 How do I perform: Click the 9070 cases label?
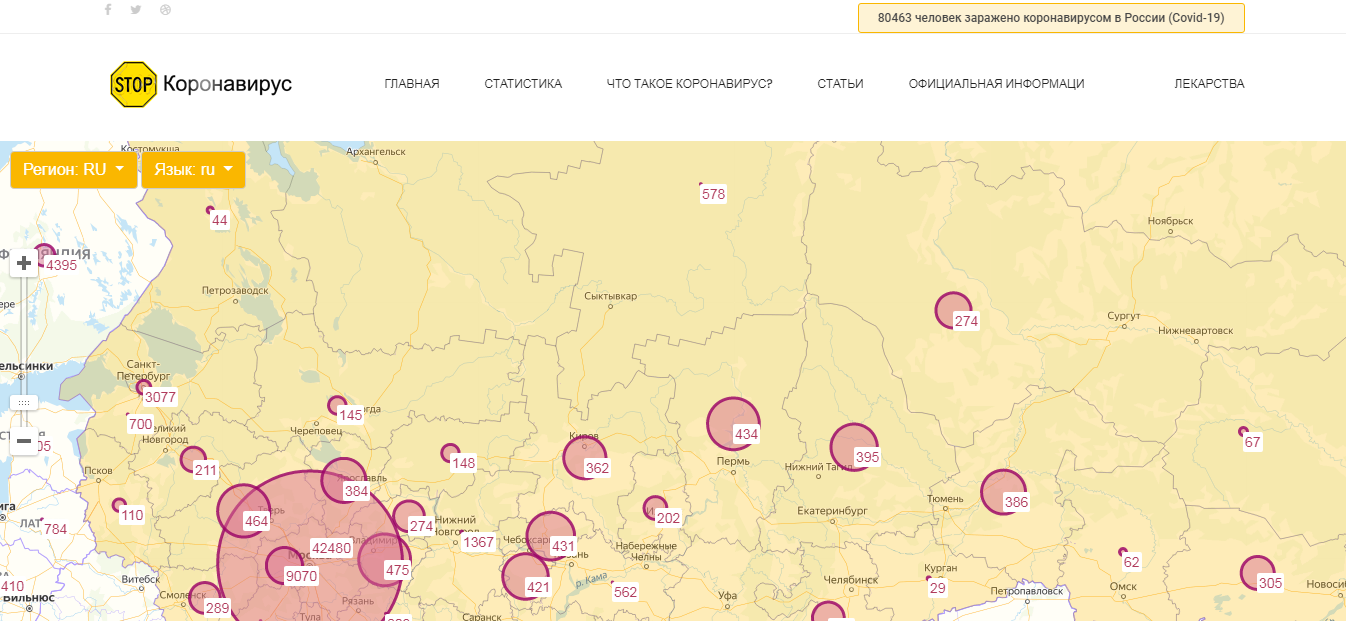[301, 576]
